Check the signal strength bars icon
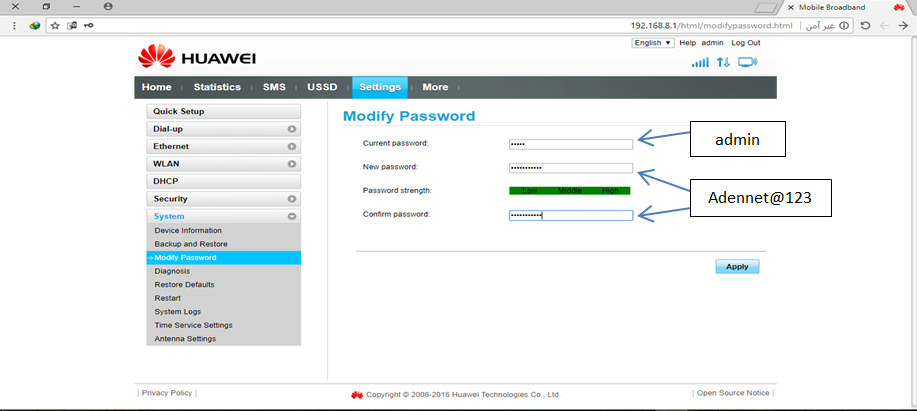The image size is (917, 411). [x=700, y=62]
